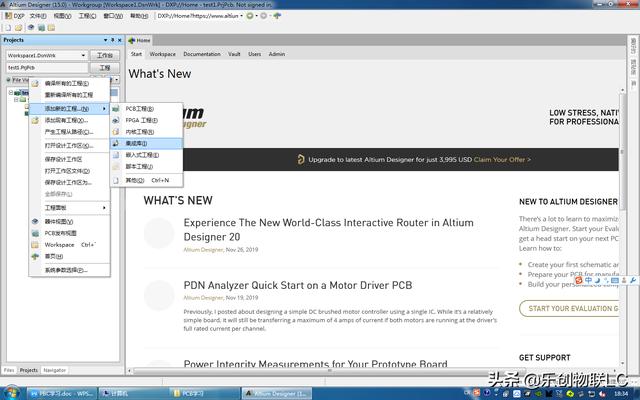Viewport: 640px width, 400px height.
Task: Click the 工程 button in Projects panel
Action: (104, 67)
